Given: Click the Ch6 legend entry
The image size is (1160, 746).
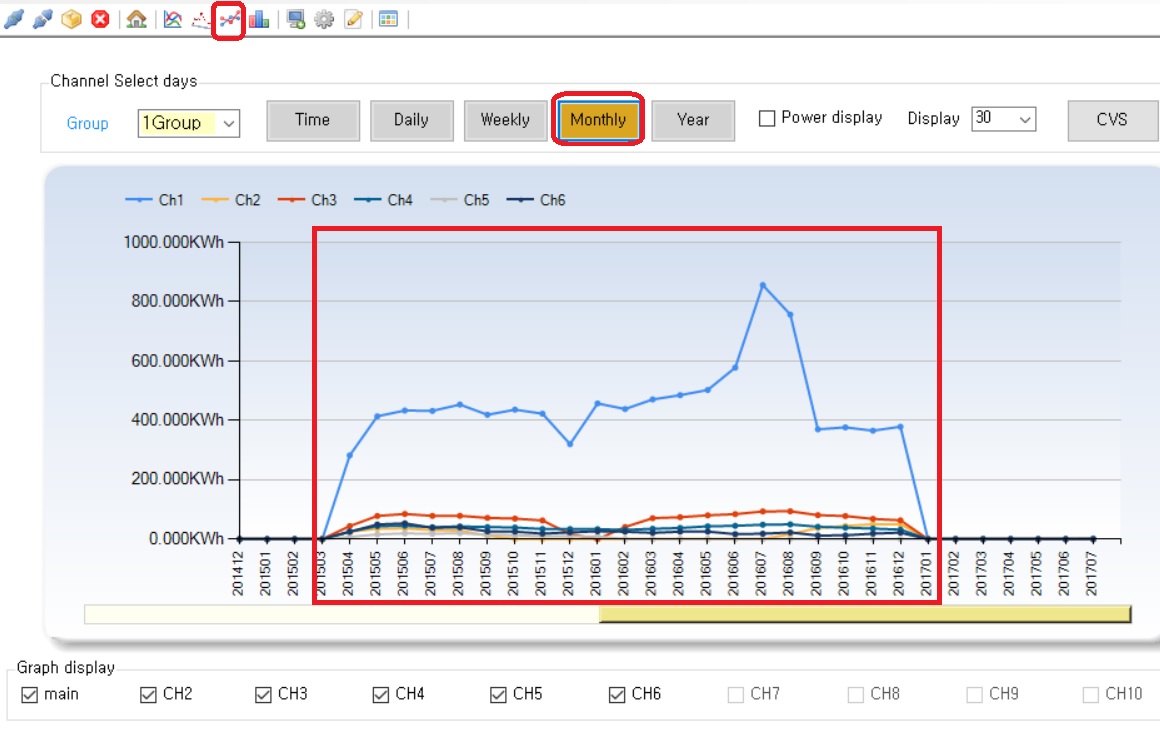Looking at the screenshot, I should 536,200.
